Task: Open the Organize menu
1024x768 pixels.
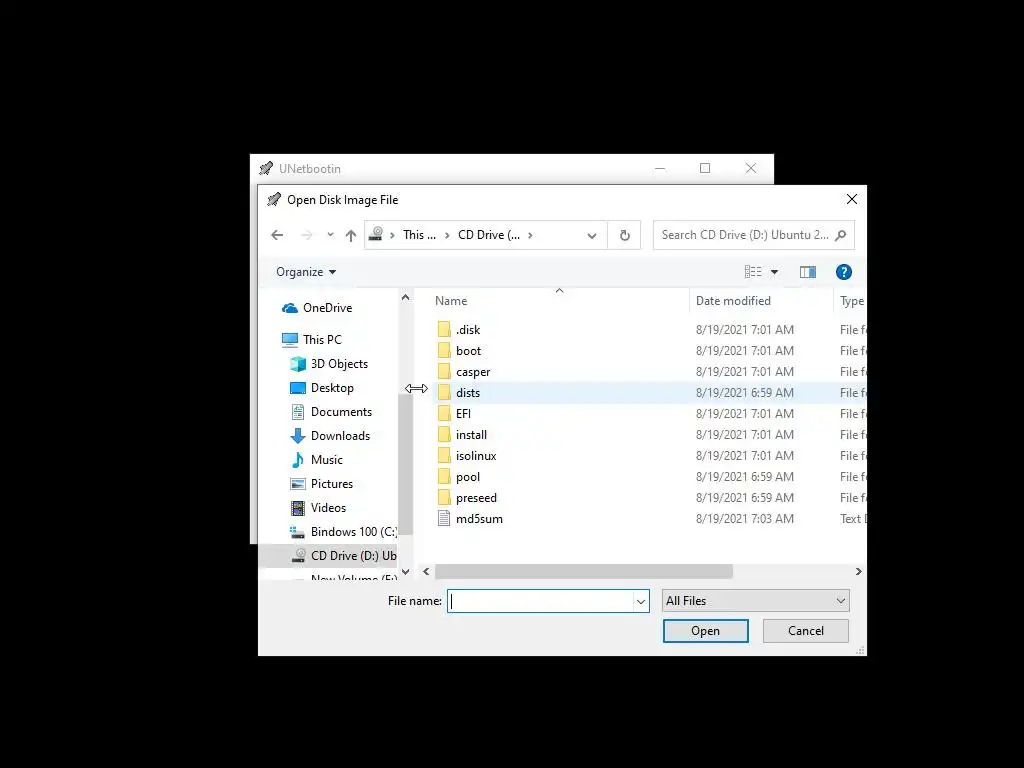Action: 306,272
